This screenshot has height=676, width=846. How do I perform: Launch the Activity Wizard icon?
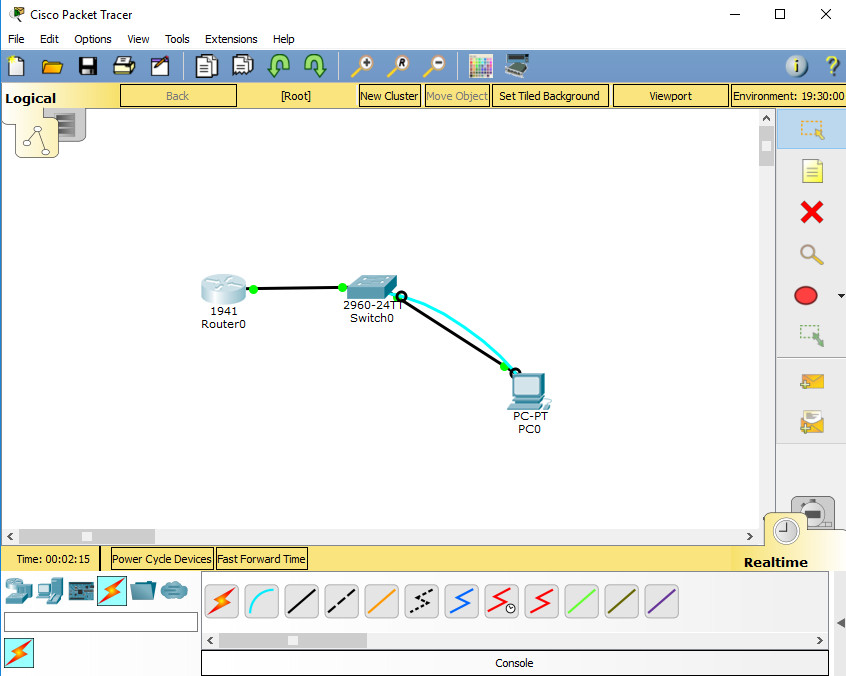click(160, 66)
